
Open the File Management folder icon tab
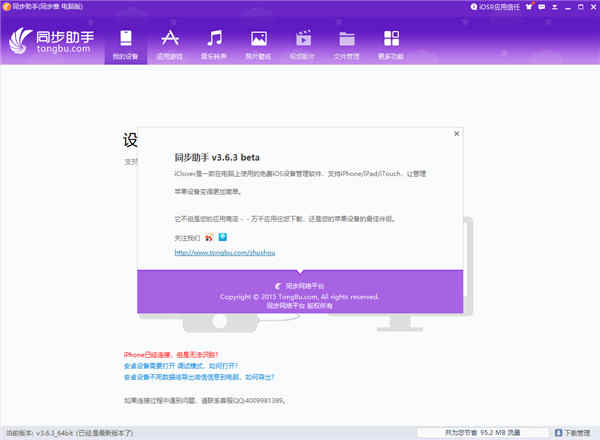tap(347, 45)
